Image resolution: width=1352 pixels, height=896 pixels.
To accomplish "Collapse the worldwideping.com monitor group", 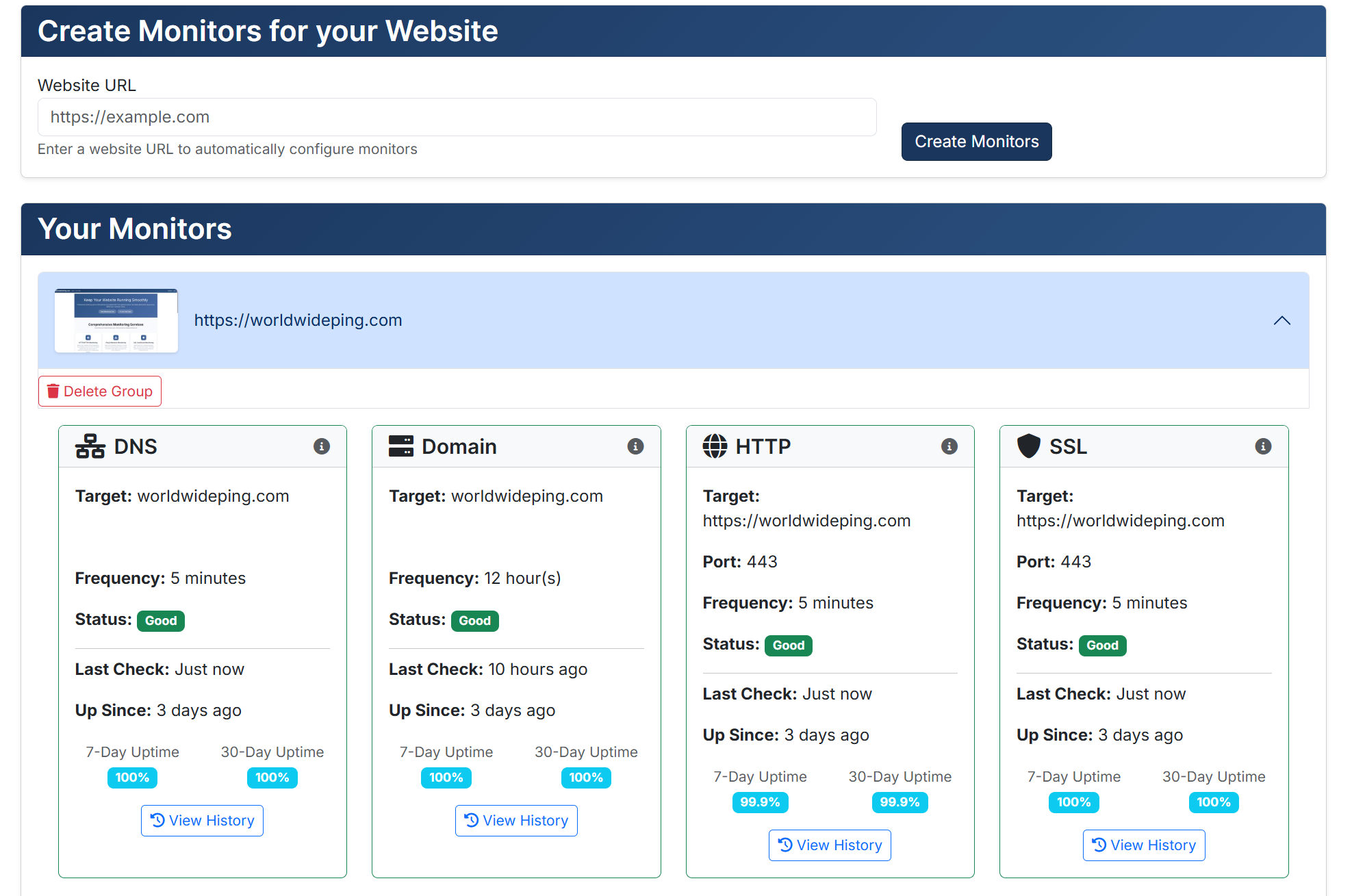I will (x=1281, y=320).
